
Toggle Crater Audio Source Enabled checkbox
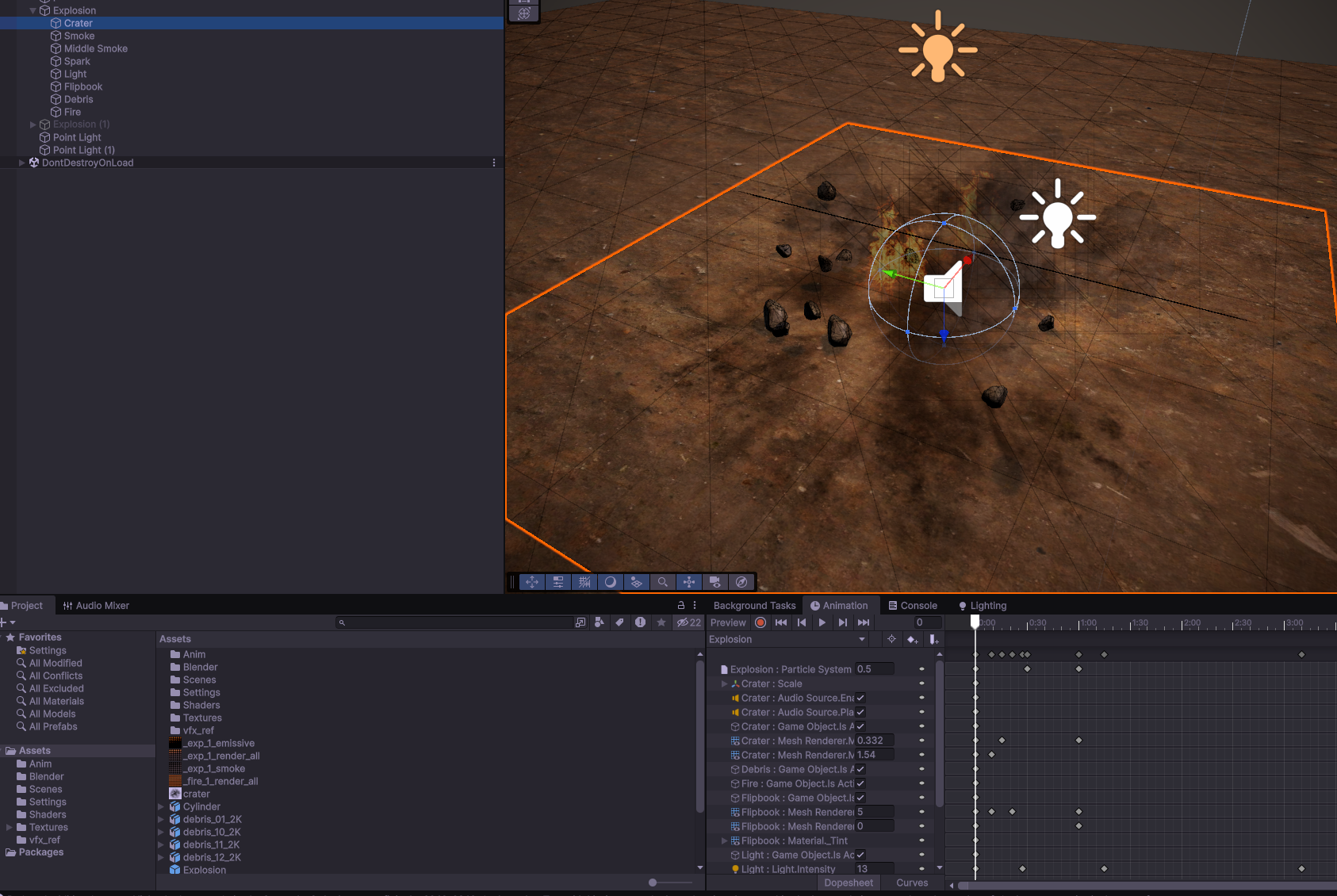tap(860, 698)
